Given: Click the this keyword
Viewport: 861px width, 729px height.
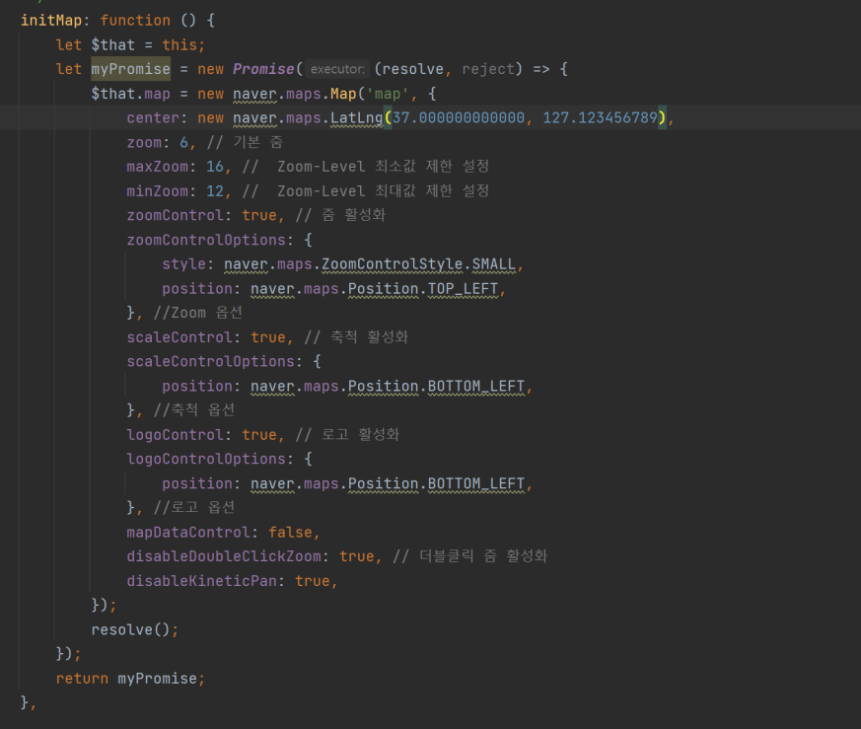Looking at the screenshot, I should point(180,45).
